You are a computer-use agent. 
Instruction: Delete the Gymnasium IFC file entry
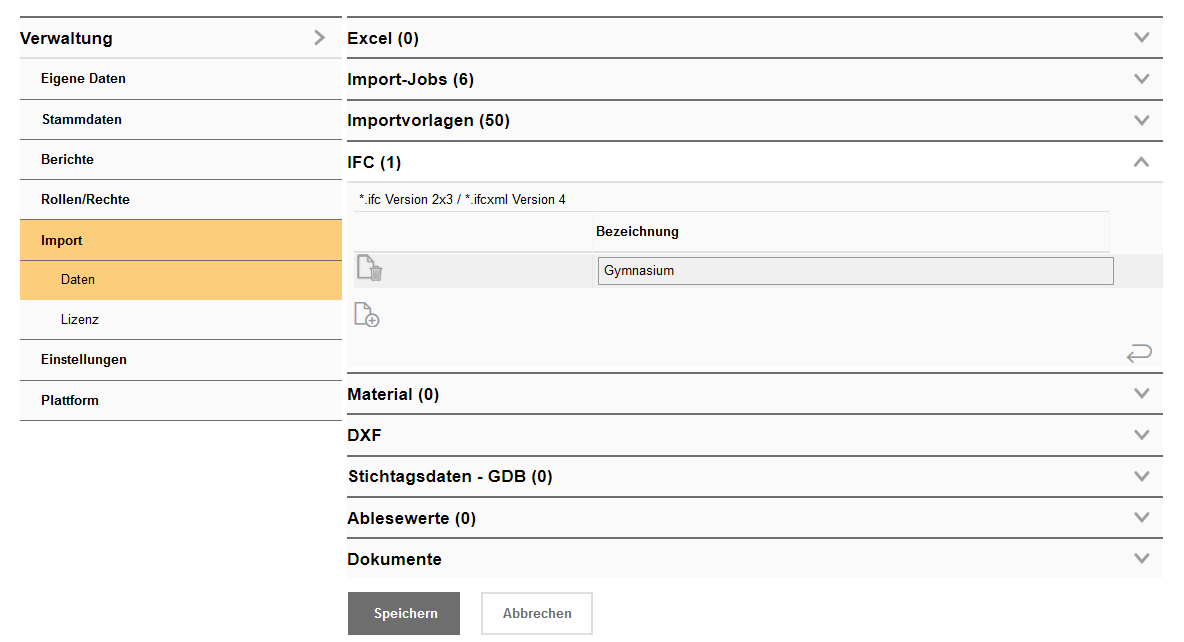click(369, 269)
